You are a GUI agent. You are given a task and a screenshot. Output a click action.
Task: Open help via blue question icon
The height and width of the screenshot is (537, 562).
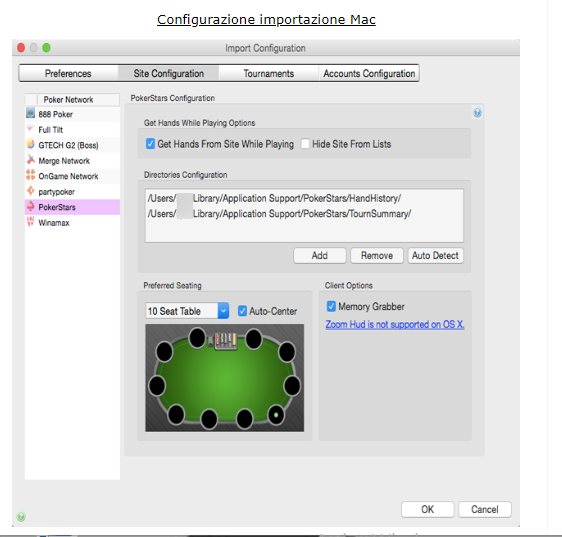click(477, 113)
